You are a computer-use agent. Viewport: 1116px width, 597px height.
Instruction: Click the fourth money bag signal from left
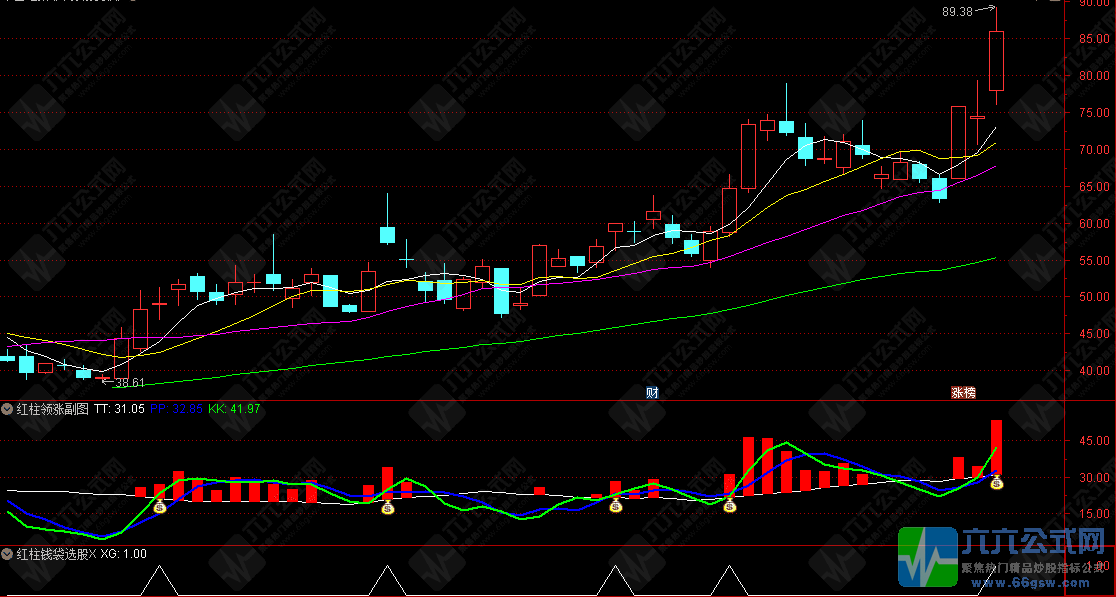point(730,505)
